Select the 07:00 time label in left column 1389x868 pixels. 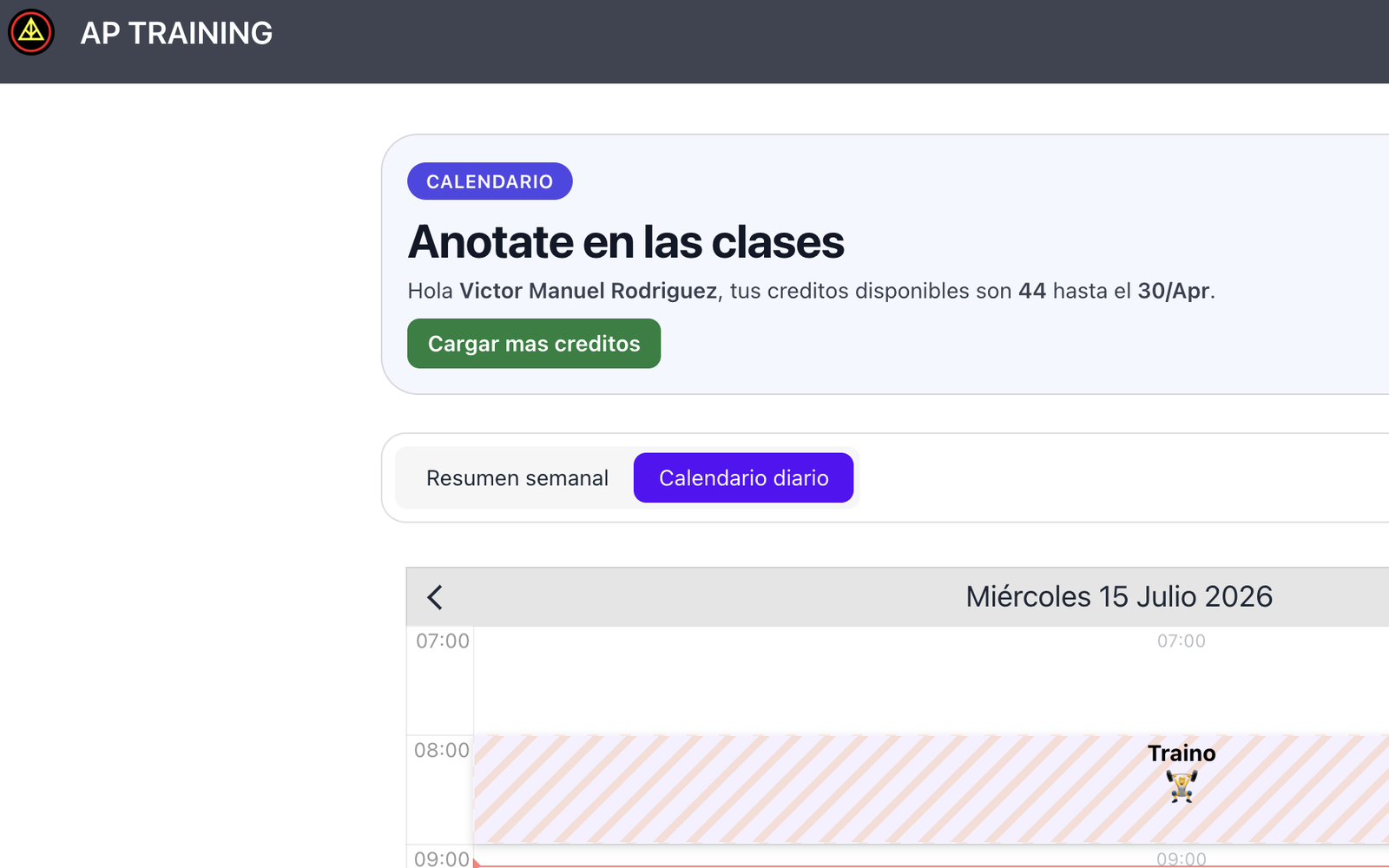[x=442, y=641]
